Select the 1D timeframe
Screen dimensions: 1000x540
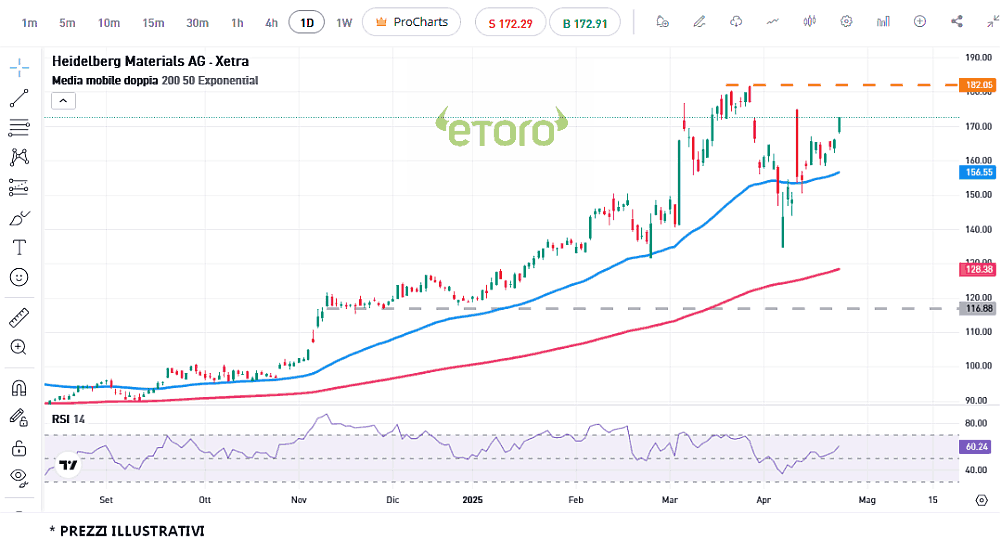(x=307, y=23)
